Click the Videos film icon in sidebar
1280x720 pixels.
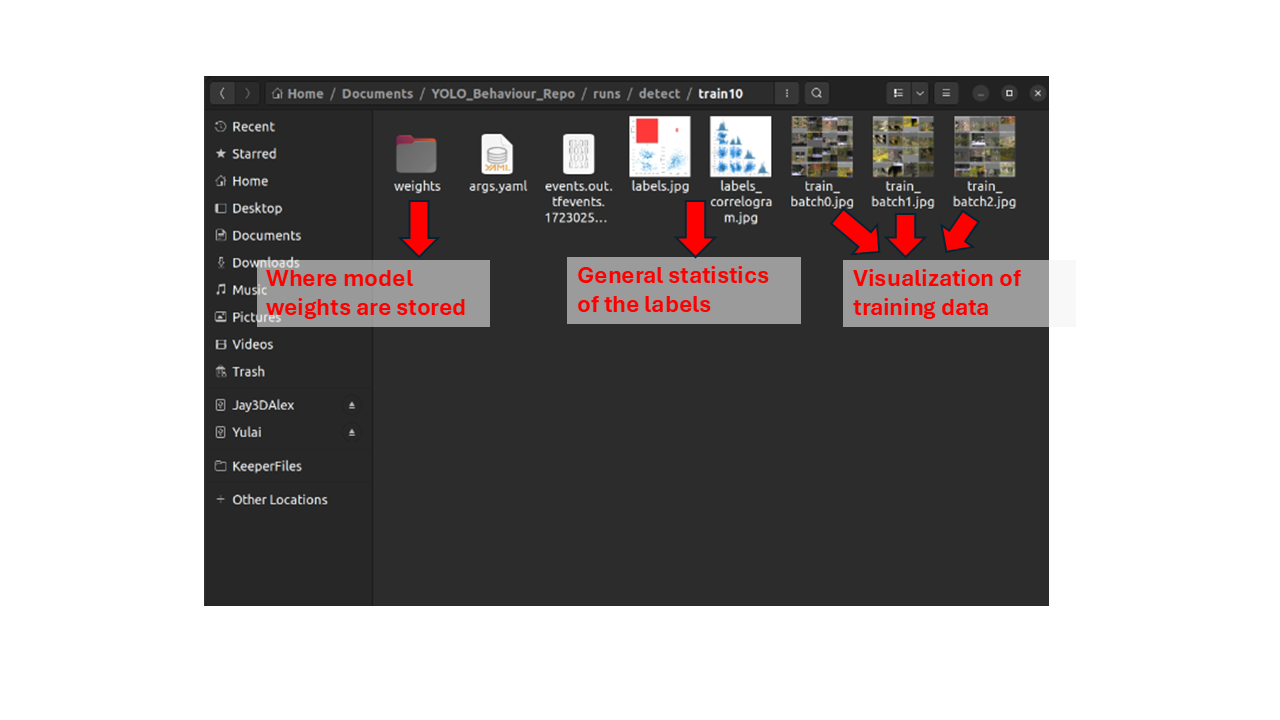(221, 344)
